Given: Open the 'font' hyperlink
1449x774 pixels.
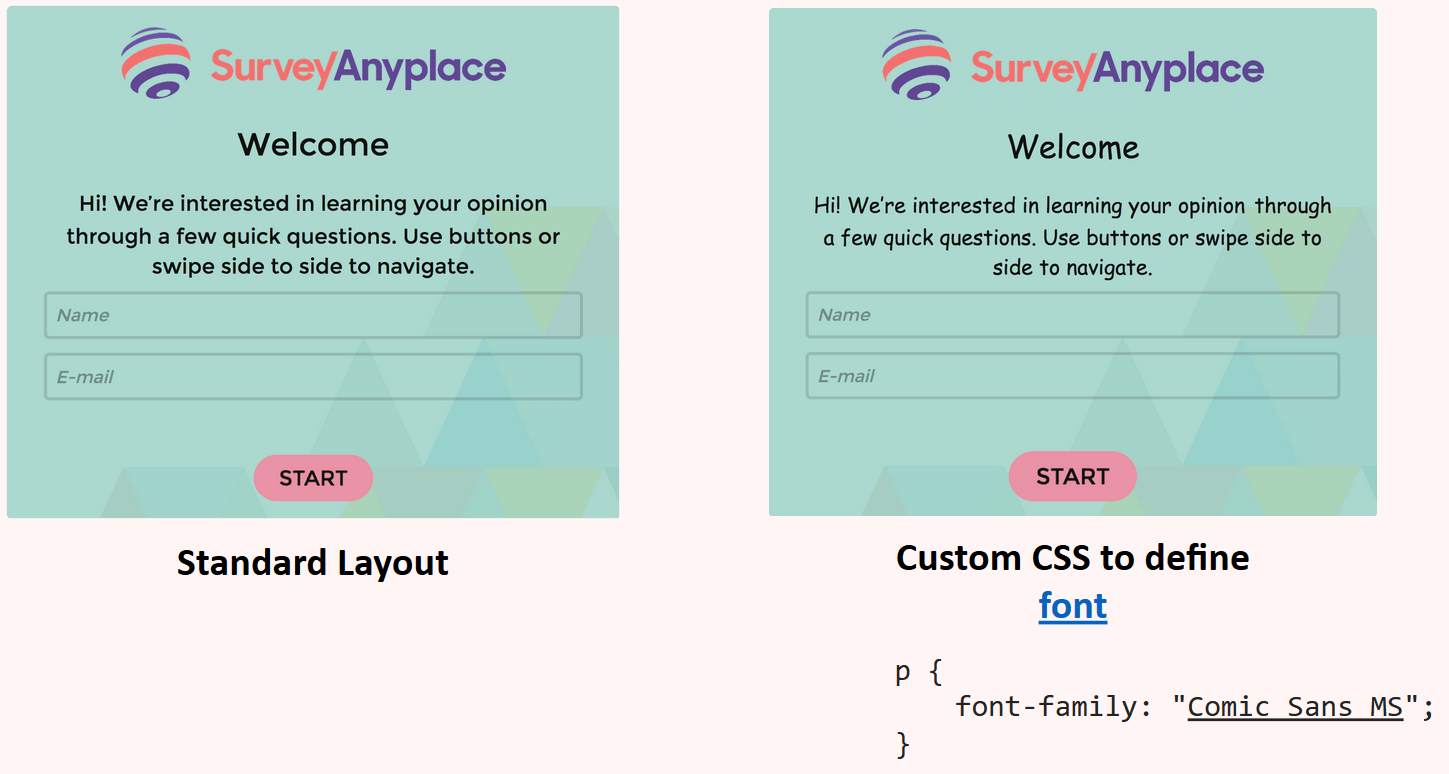Looking at the screenshot, I should (x=1072, y=605).
